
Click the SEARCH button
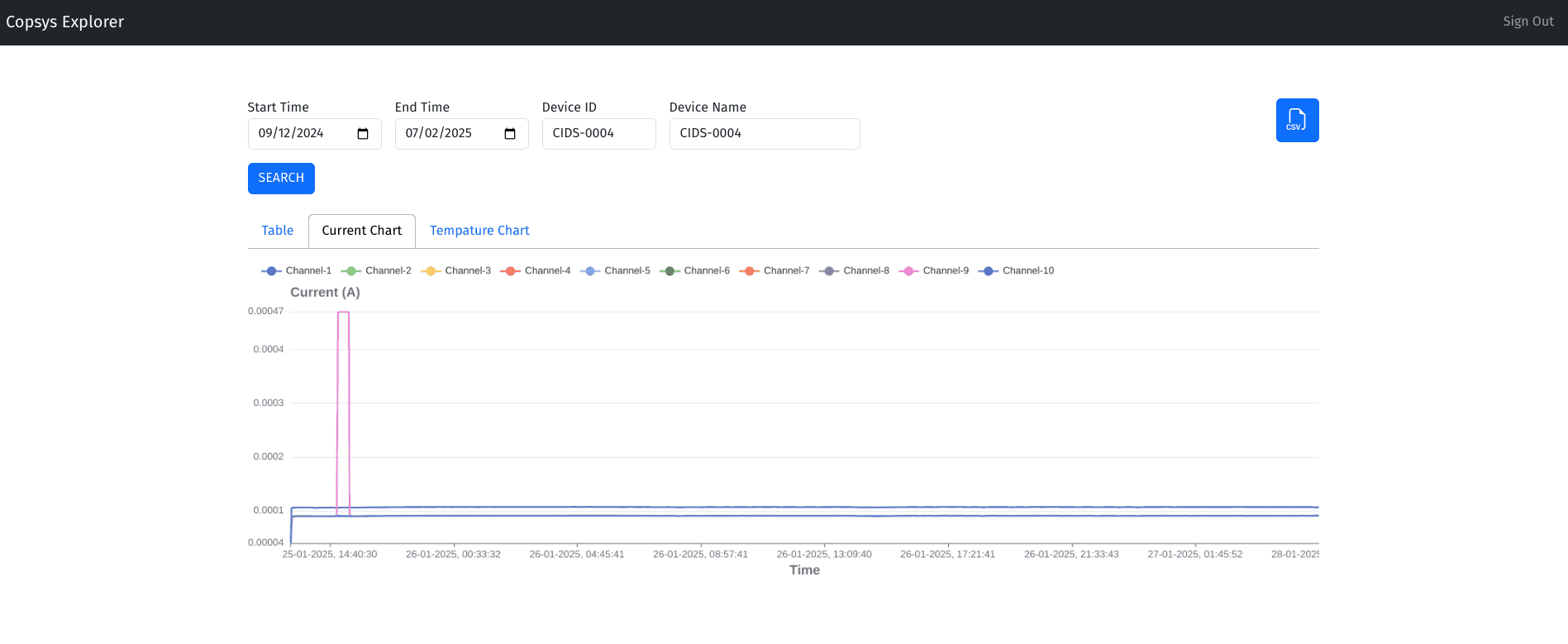tap(281, 179)
